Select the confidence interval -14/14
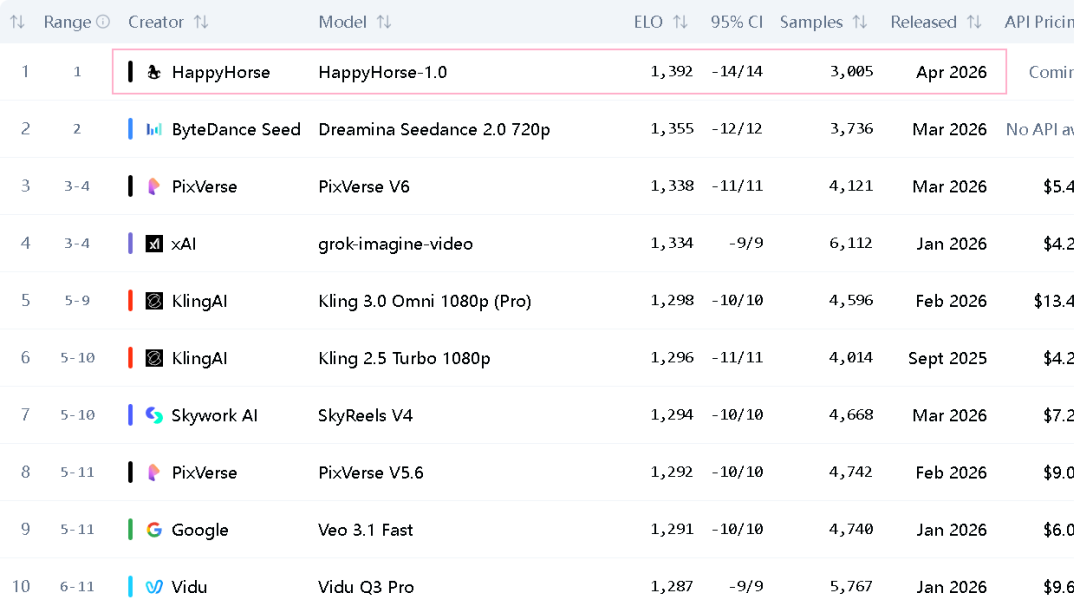Screen dimensions: 1080x606 click(x=737, y=71)
